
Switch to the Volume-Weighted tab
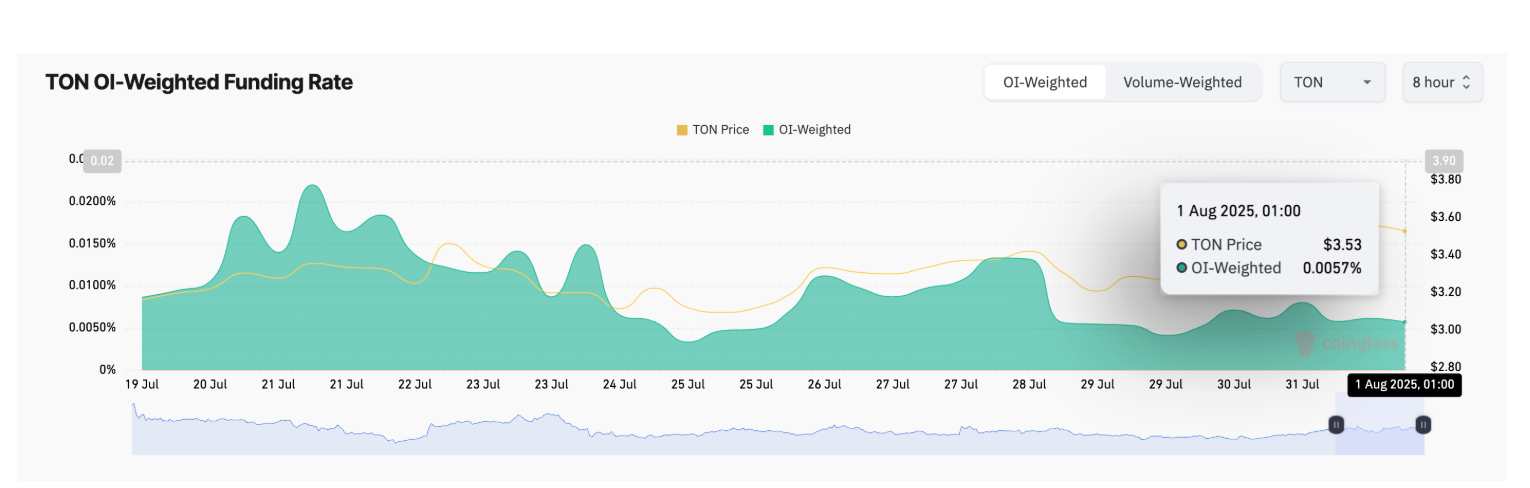click(x=1182, y=82)
